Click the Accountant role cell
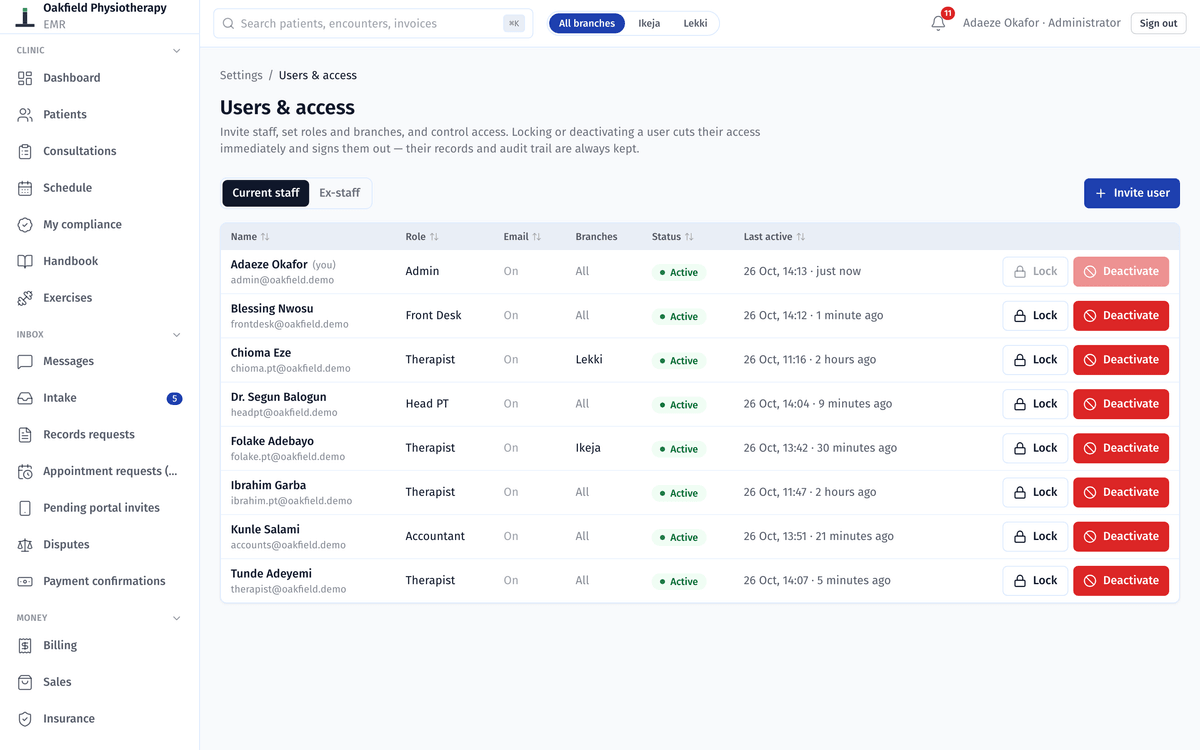This screenshot has height=750, width=1200. click(435, 536)
